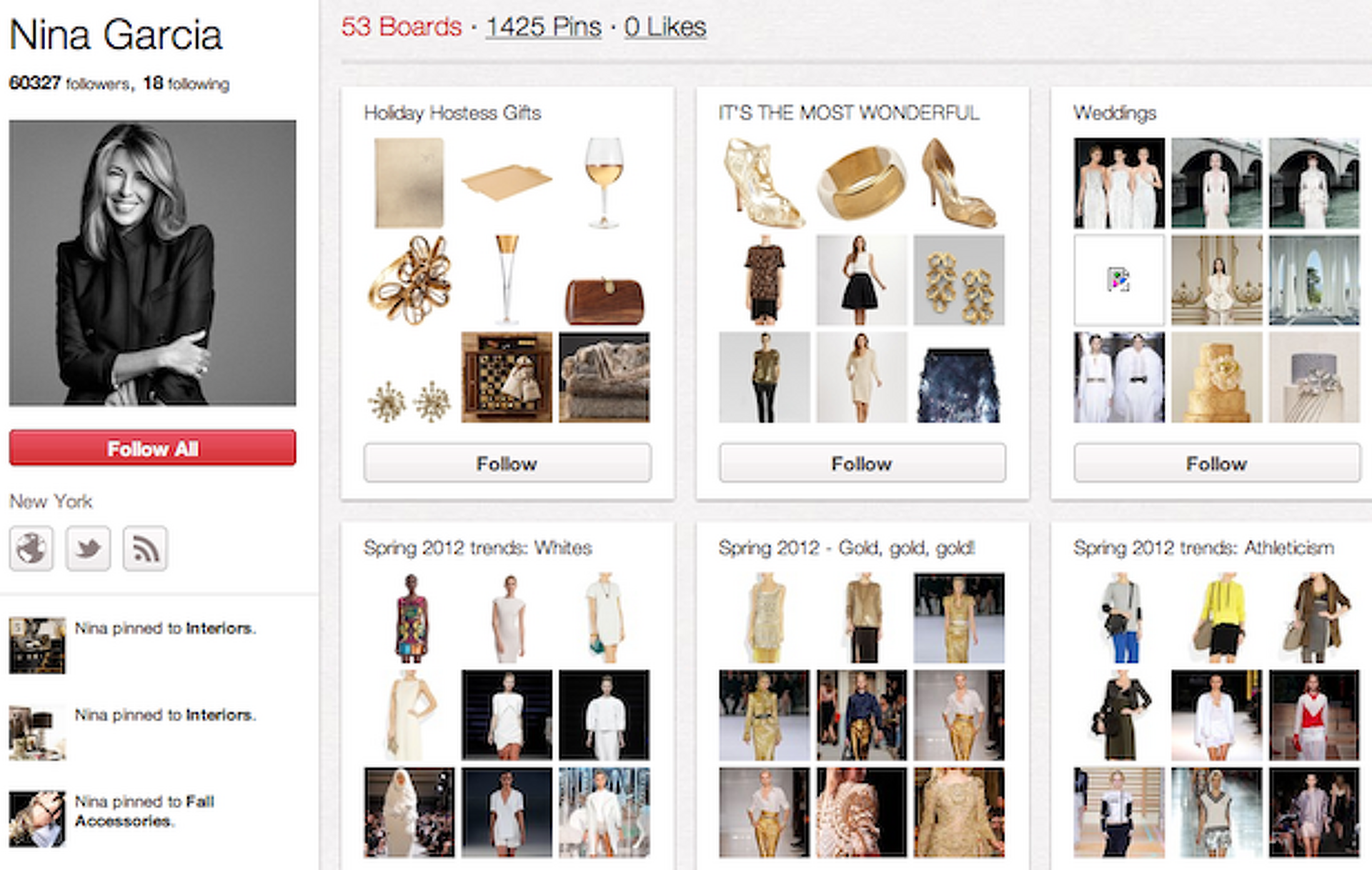Viewport: 1372px width, 870px height.
Task: Open the IT'S THE MOST WONDERFUL board title
Action: pos(849,113)
